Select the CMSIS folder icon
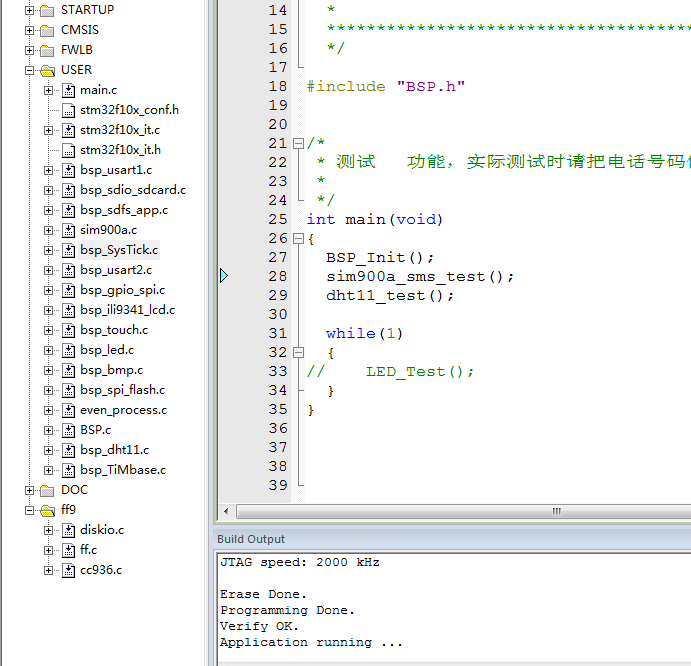The height and width of the screenshot is (666, 691). (x=47, y=30)
